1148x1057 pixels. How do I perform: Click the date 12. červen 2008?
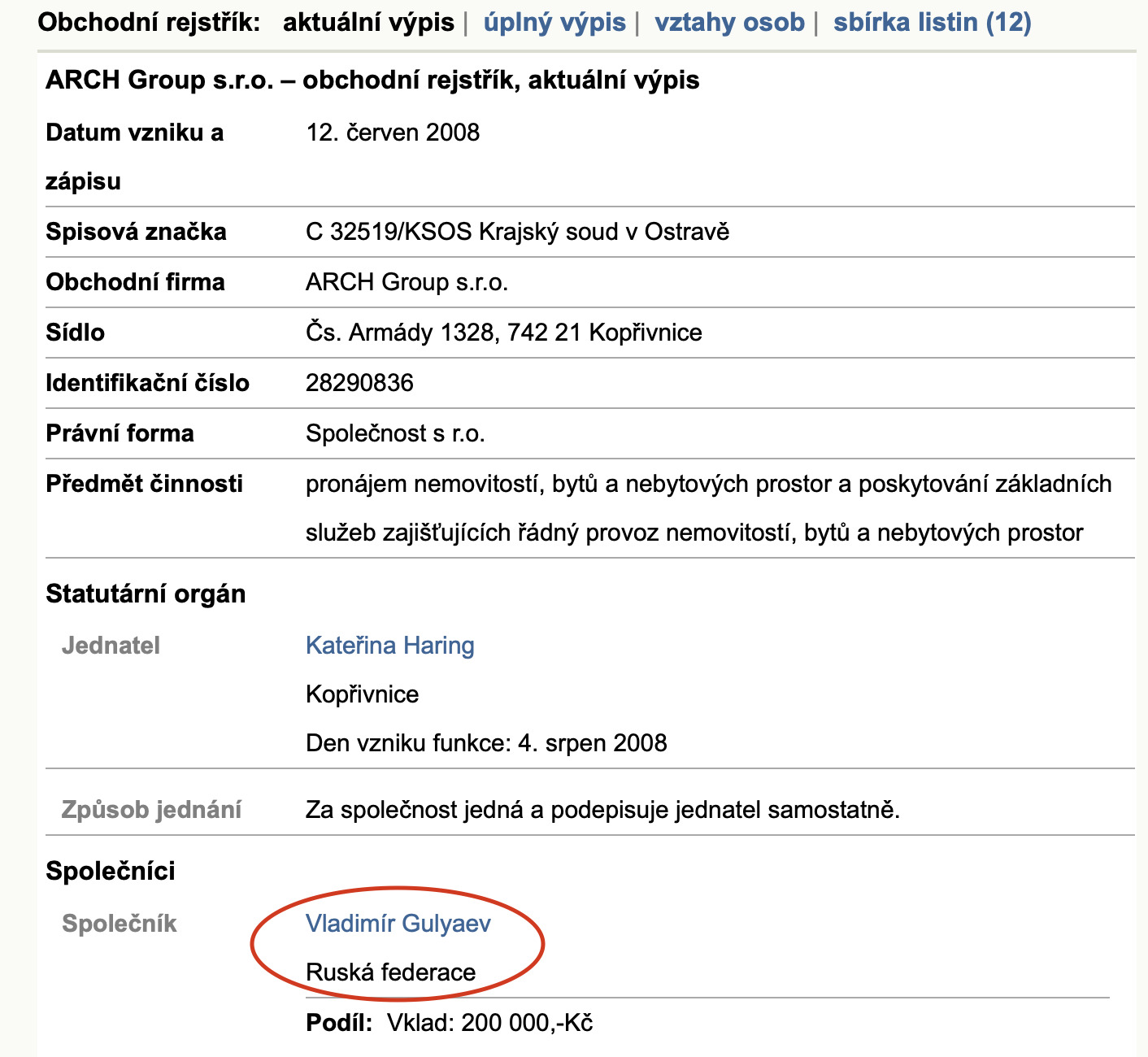click(393, 133)
